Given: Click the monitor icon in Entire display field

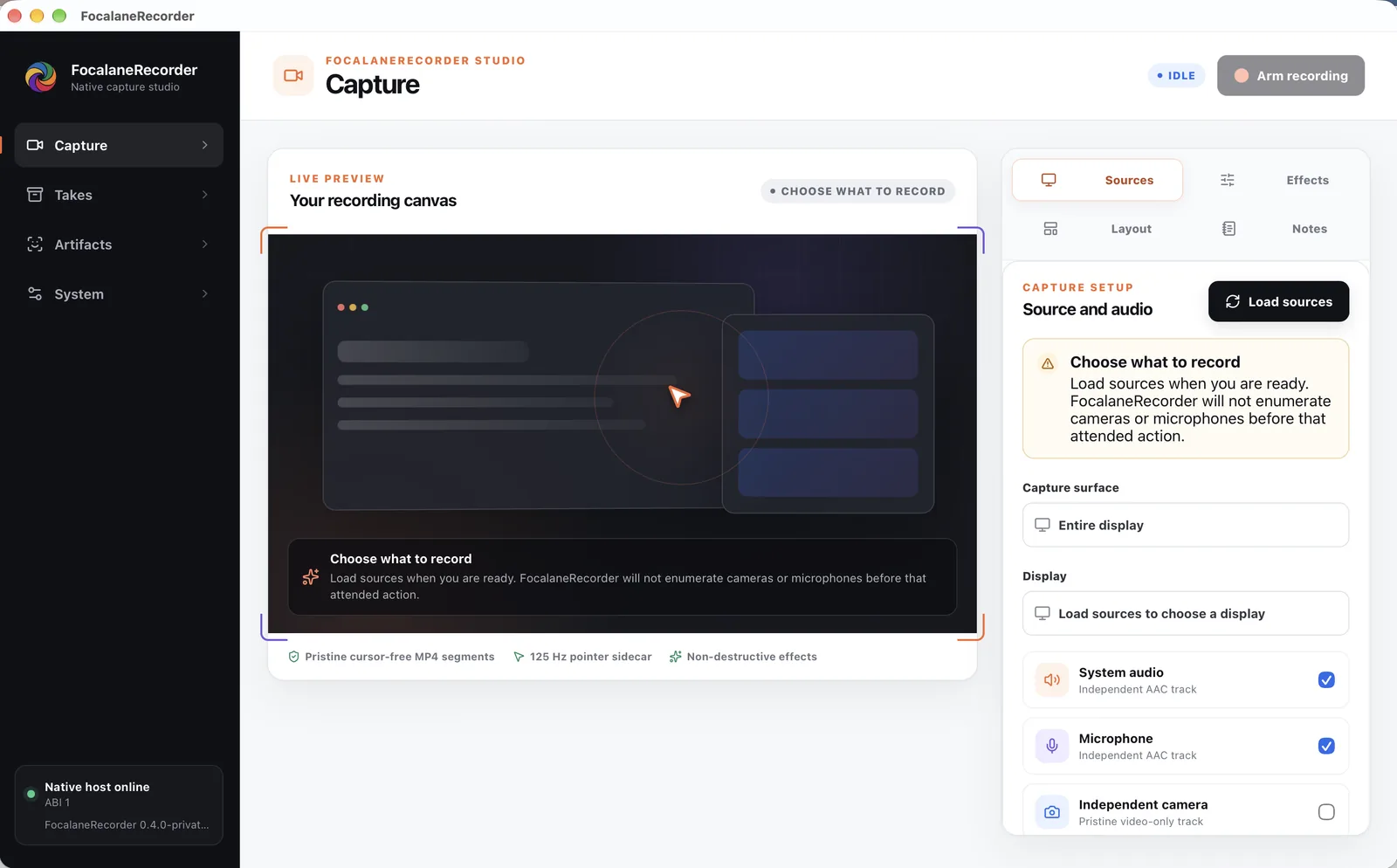Looking at the screenshot, I should pyautogui.click(x=1042, y=525).
